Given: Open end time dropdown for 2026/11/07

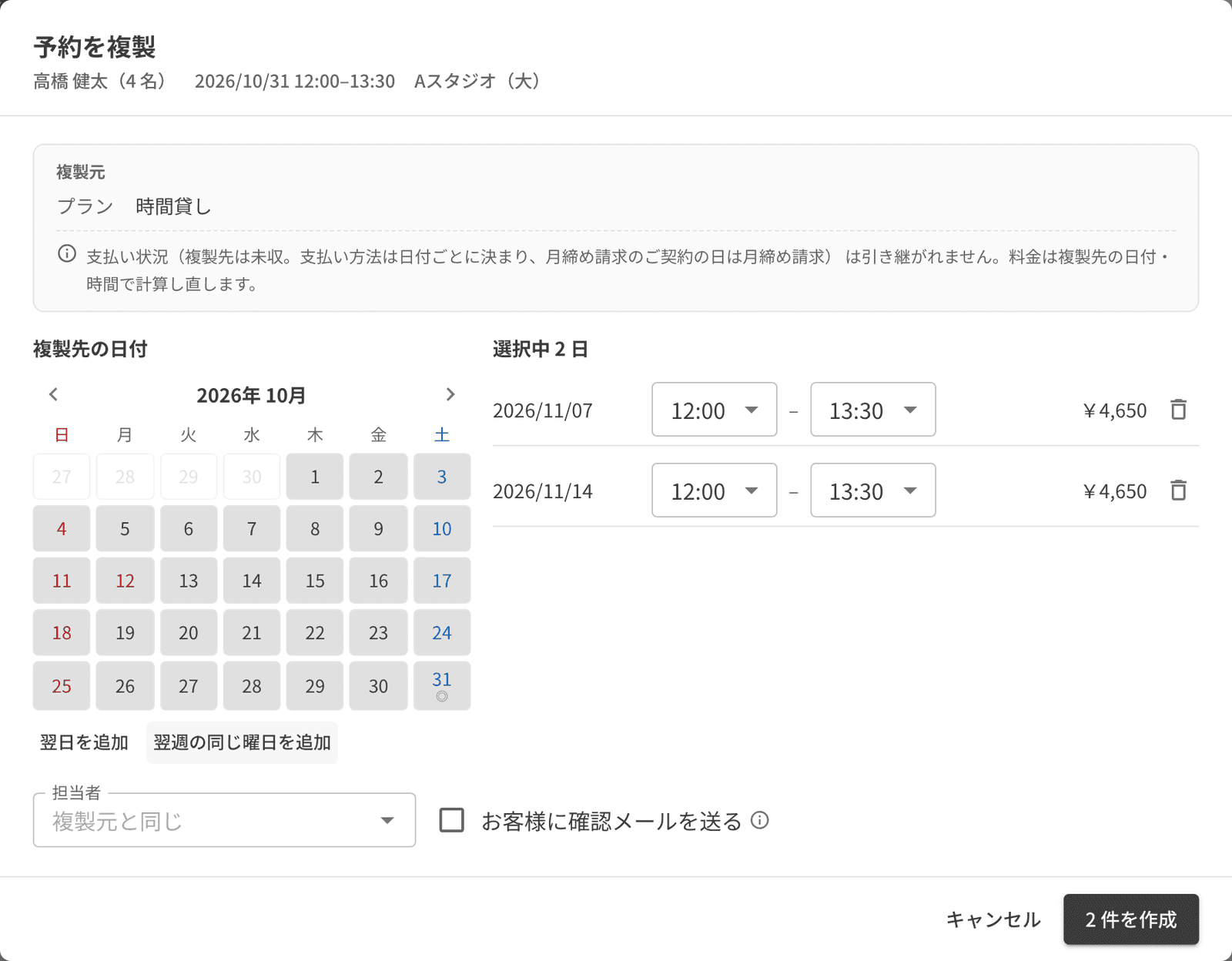Looking at the screenshot, I should coord(873,410).
